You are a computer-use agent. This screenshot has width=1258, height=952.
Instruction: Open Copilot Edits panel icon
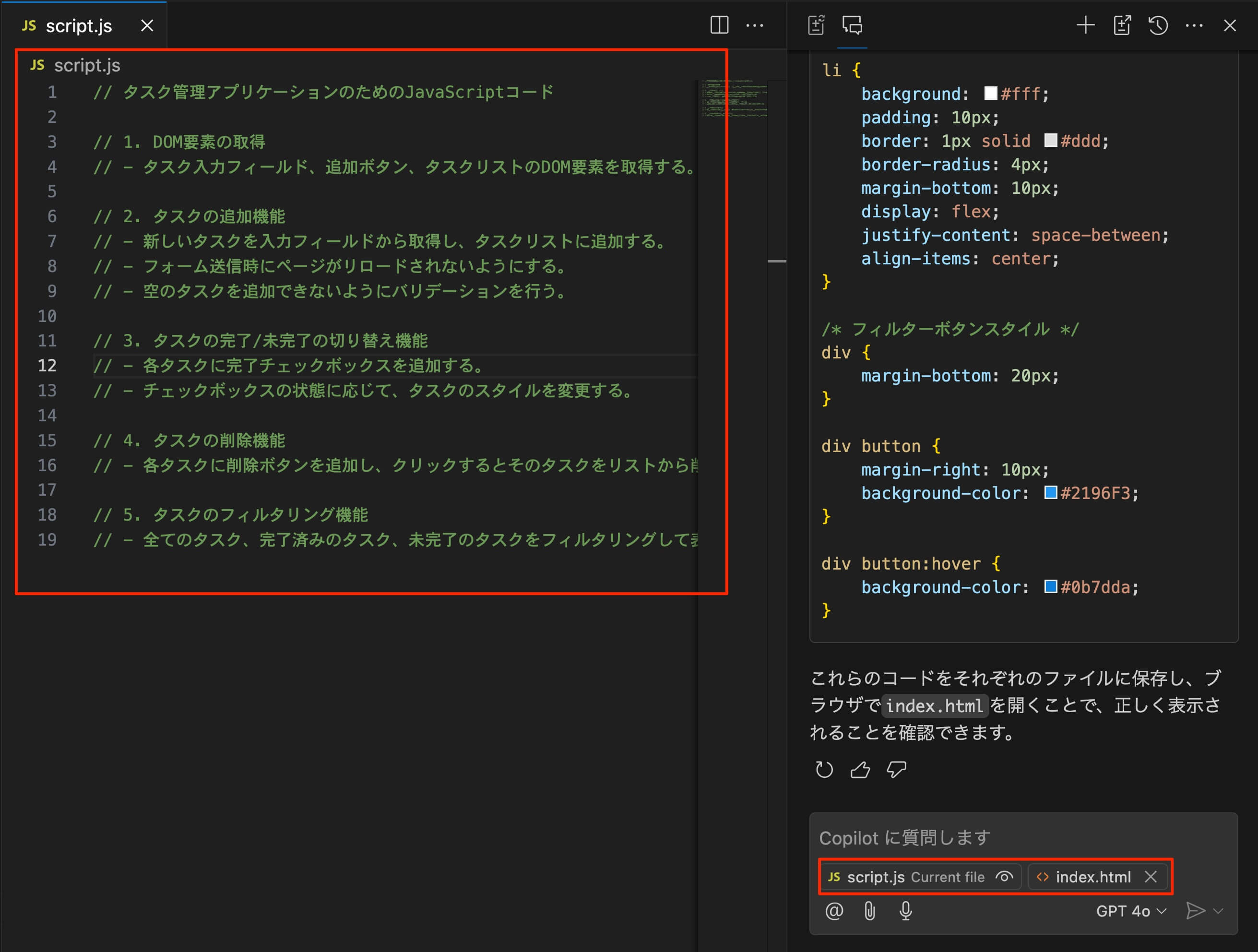click(816, 25)
